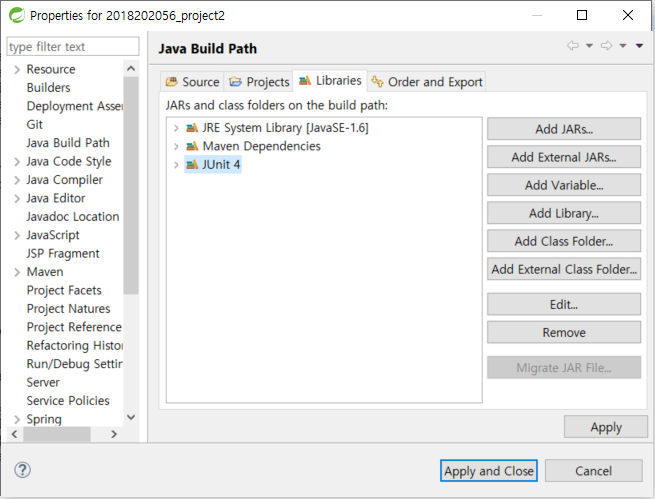Click the Source tab folder icon
This screenshot has width=655, height=499.
pos(172,81)
